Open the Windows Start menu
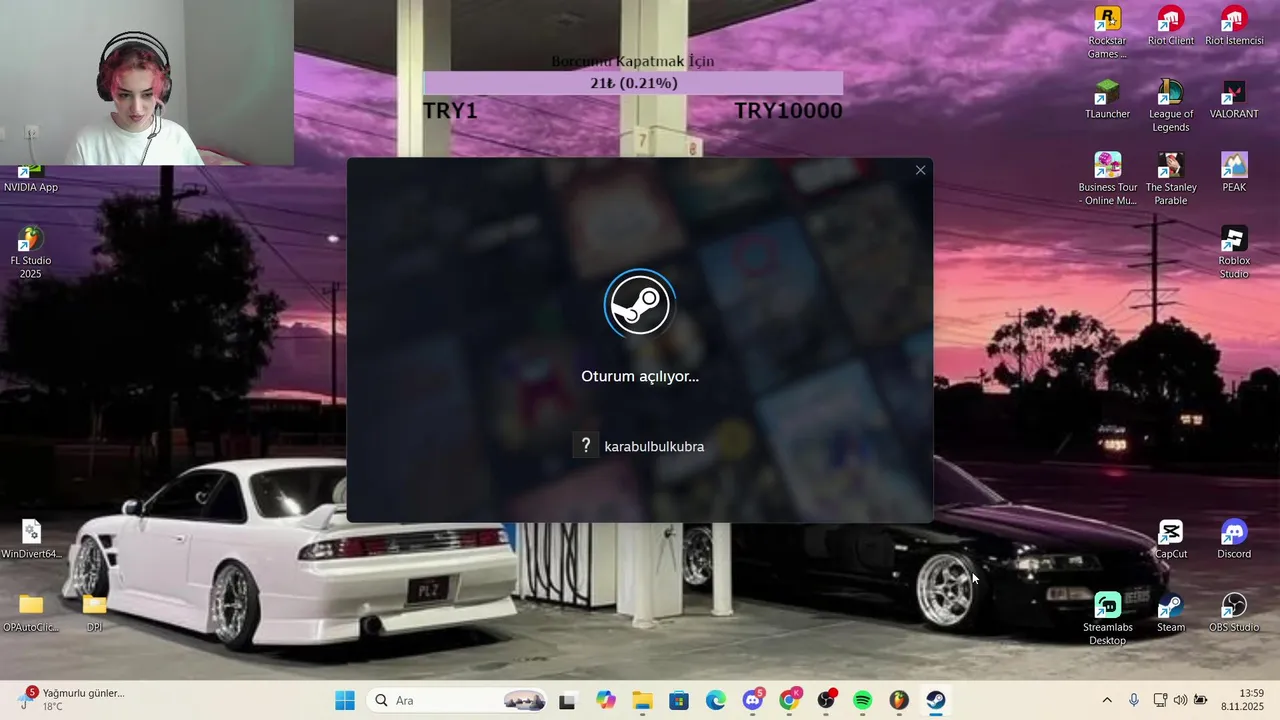 coord(345,700)
